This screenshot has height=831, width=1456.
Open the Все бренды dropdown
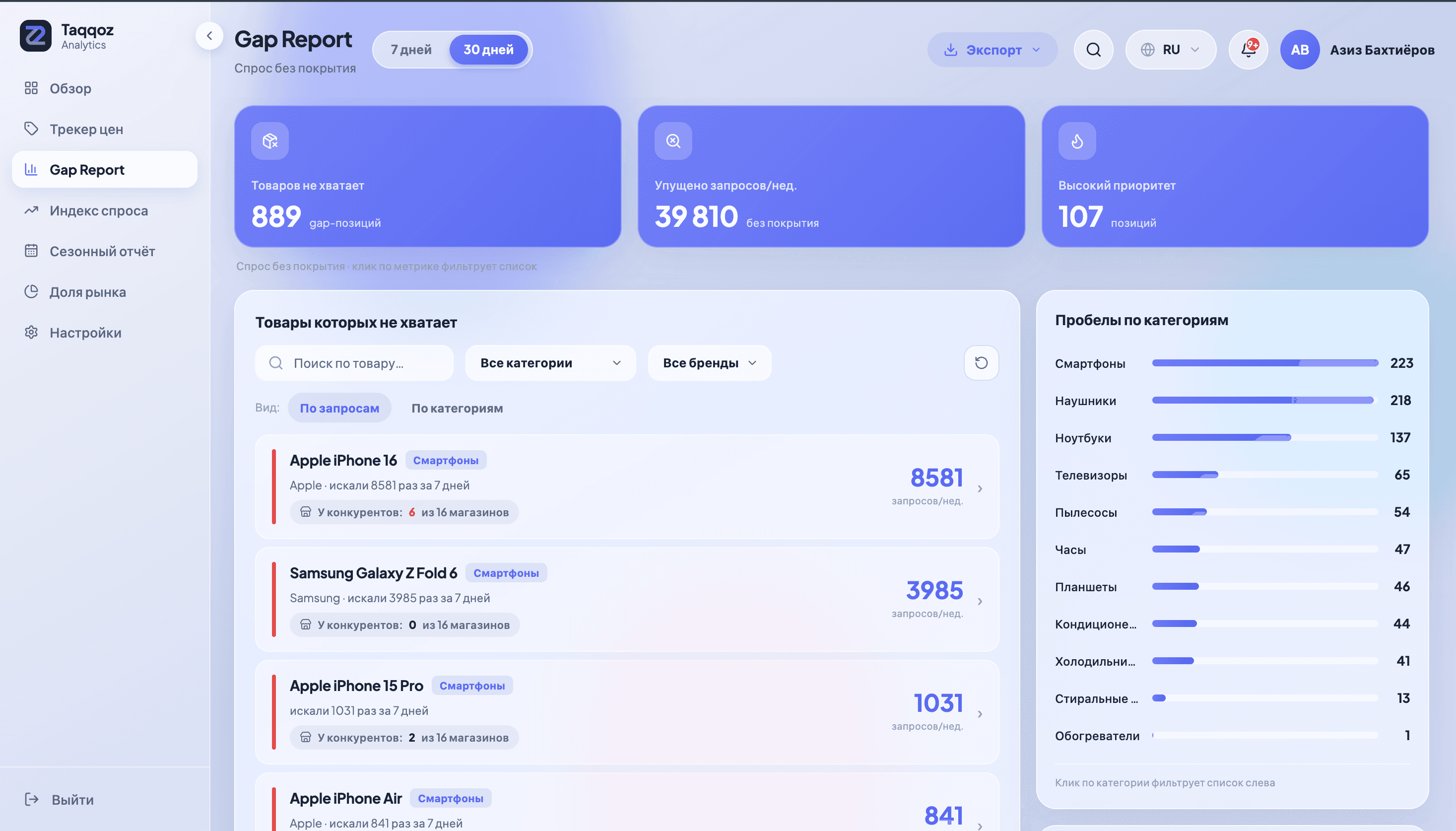pos(709,363)
